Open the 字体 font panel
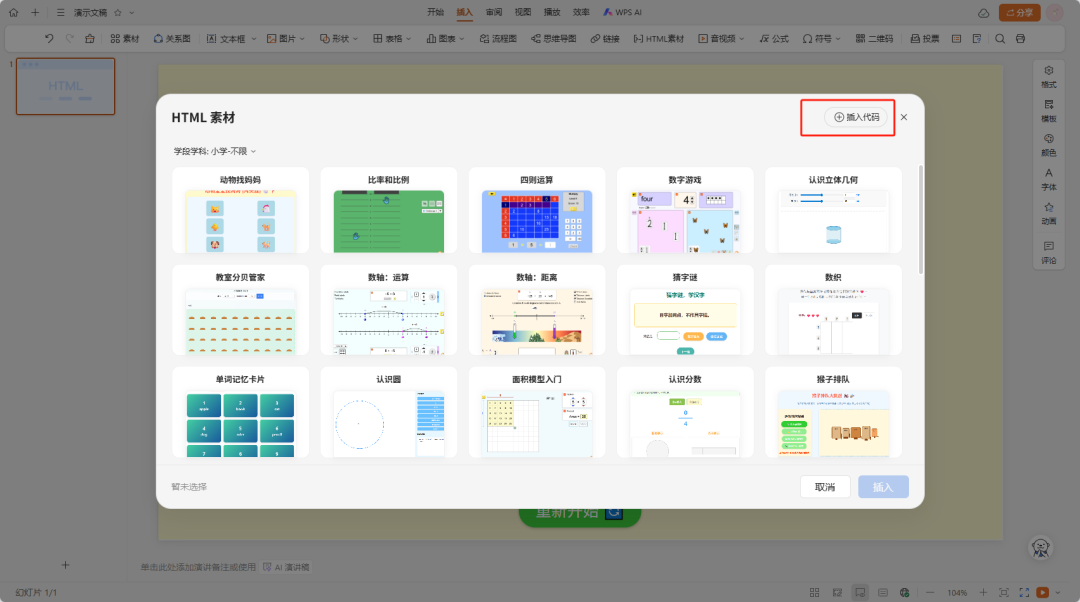 [1048, 180]
